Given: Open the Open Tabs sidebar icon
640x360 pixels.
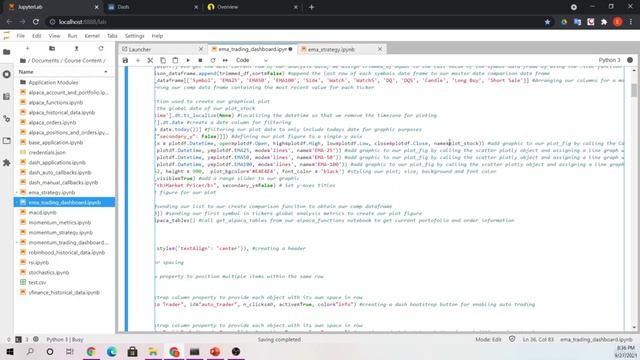Looking at the screenshot, I should 7,141.
